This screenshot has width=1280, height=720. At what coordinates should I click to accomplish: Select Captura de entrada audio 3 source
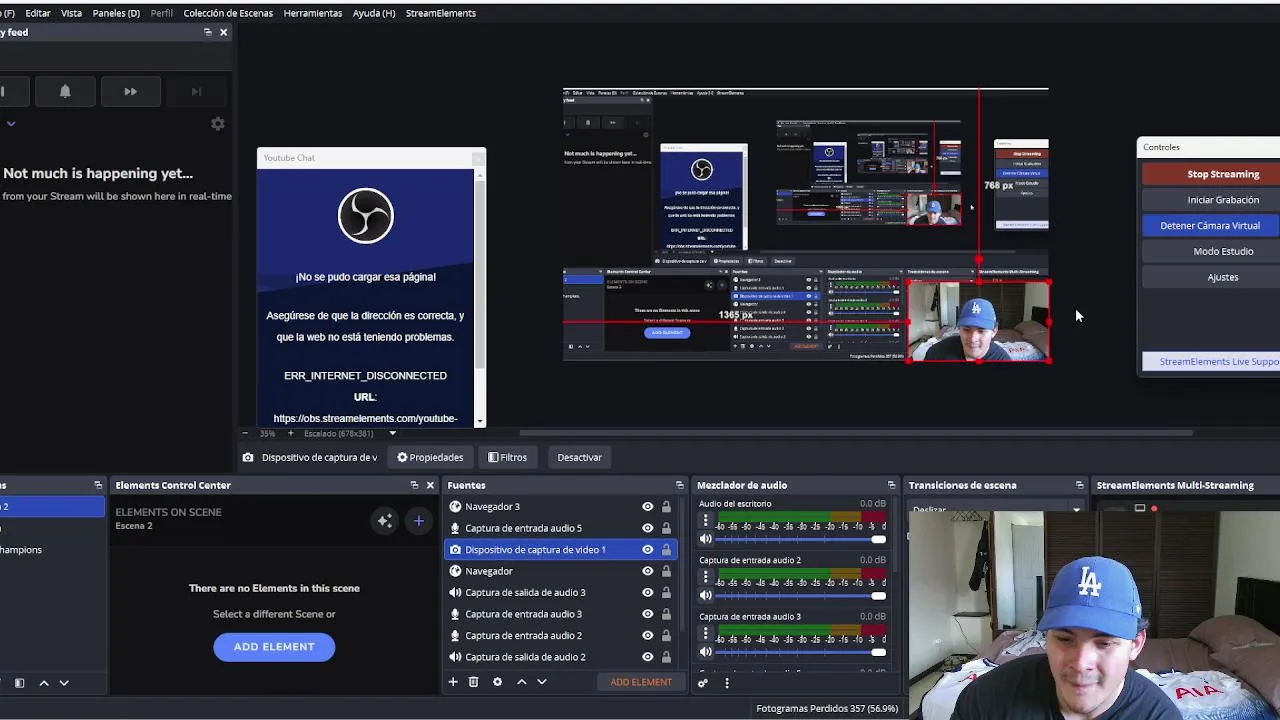(560, 614)
